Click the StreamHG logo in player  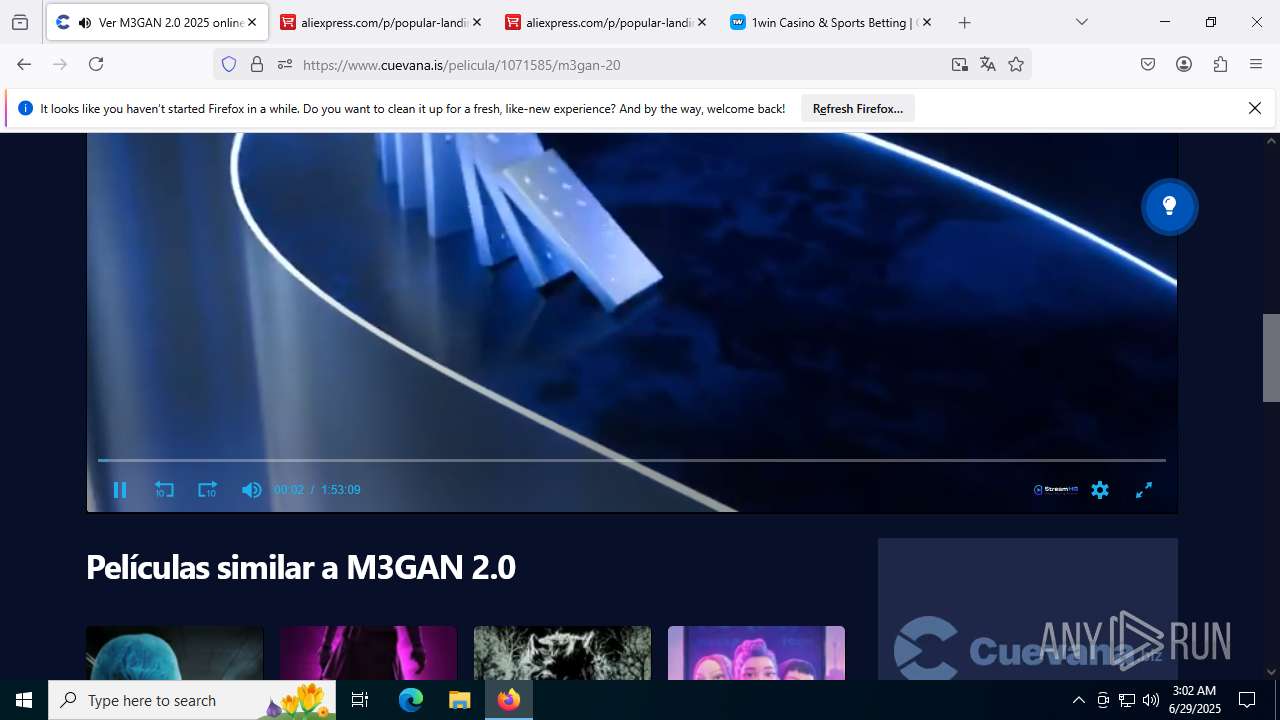pyautogui.click(x=1056, y=490)
